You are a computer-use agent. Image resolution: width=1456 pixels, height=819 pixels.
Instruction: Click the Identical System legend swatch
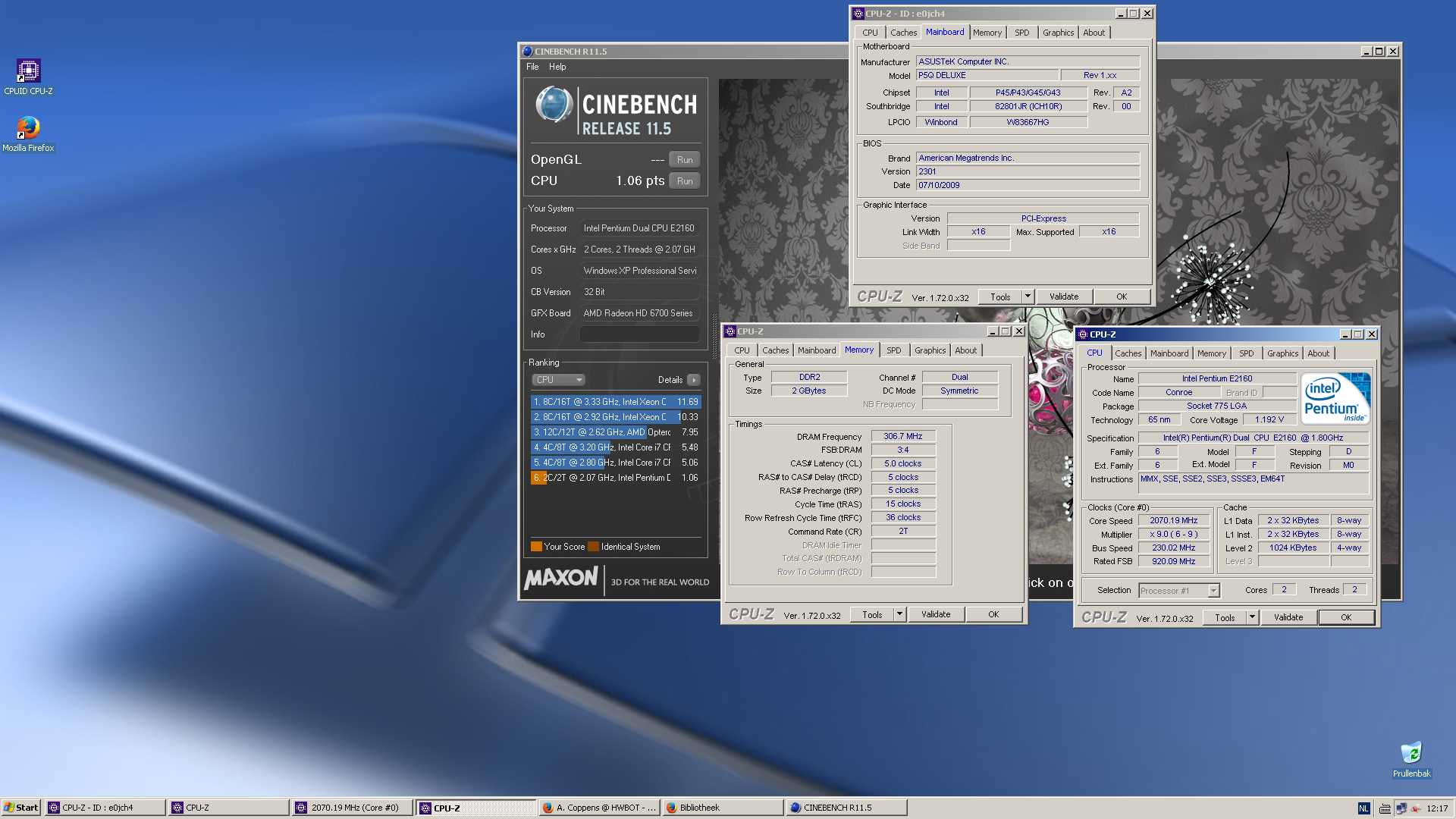[x=594, y=547]
